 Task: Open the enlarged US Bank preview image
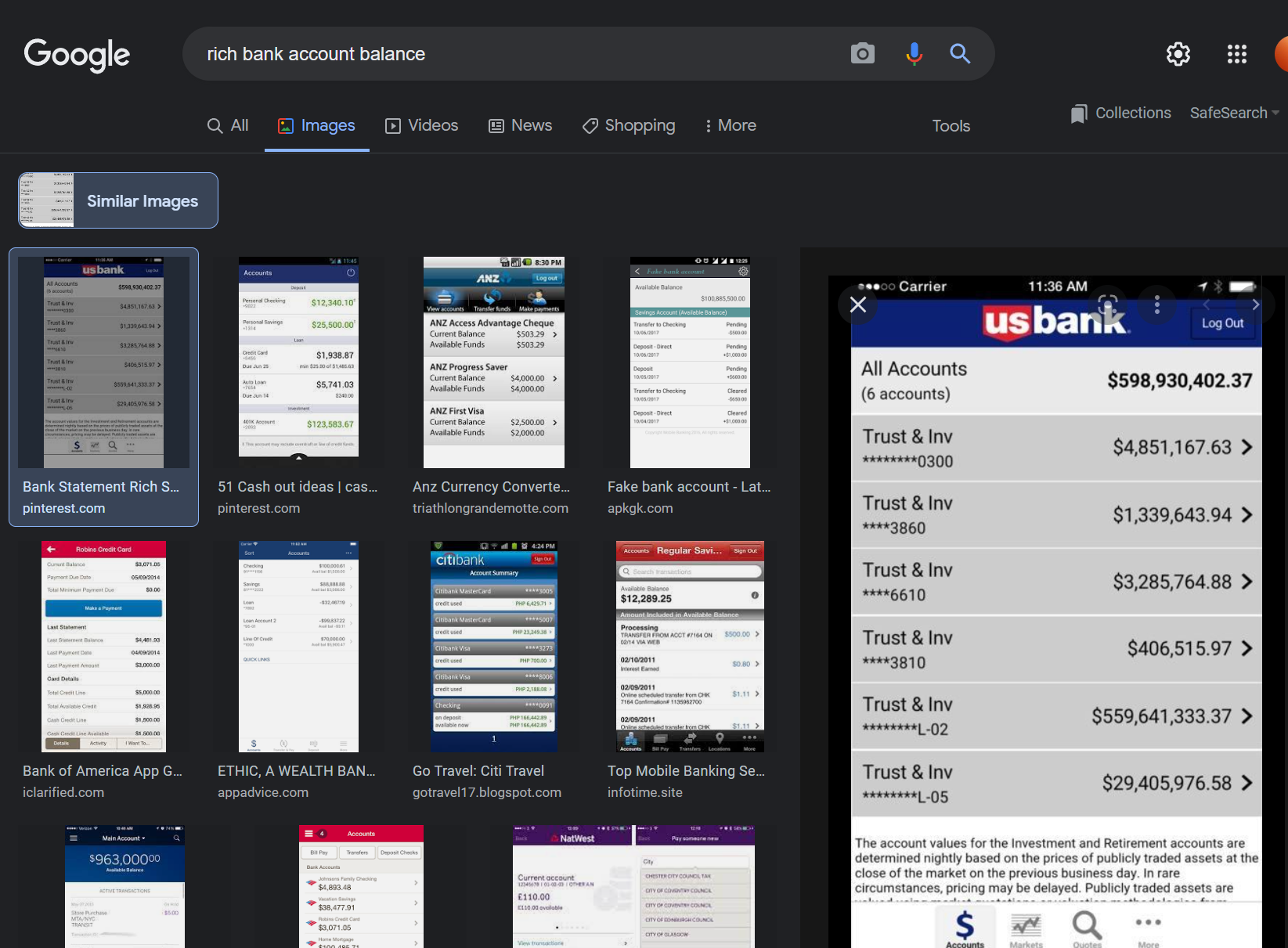[x=1057, y=611]
